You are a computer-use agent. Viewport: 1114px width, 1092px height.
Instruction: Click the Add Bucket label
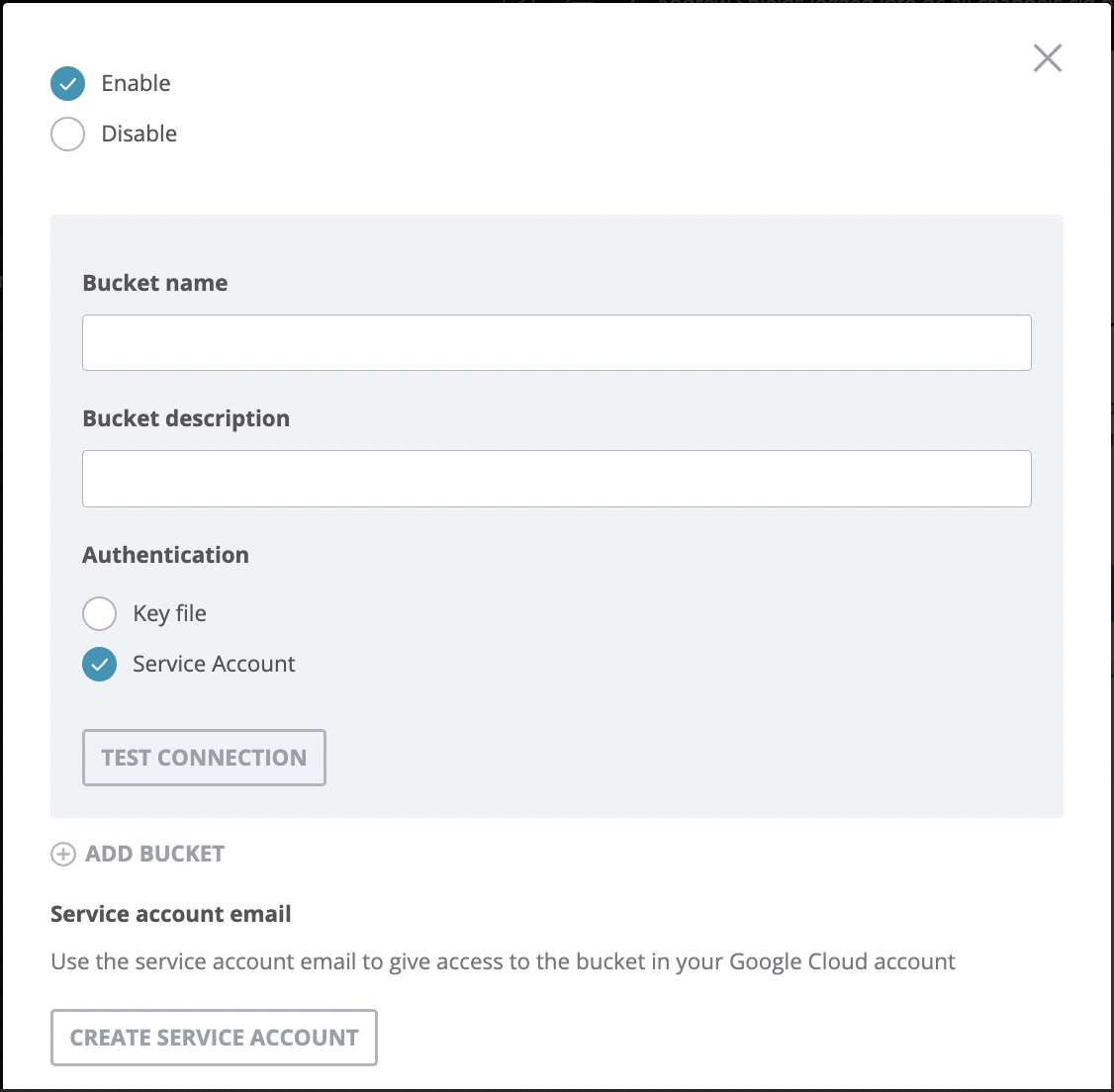coord(155,854)
